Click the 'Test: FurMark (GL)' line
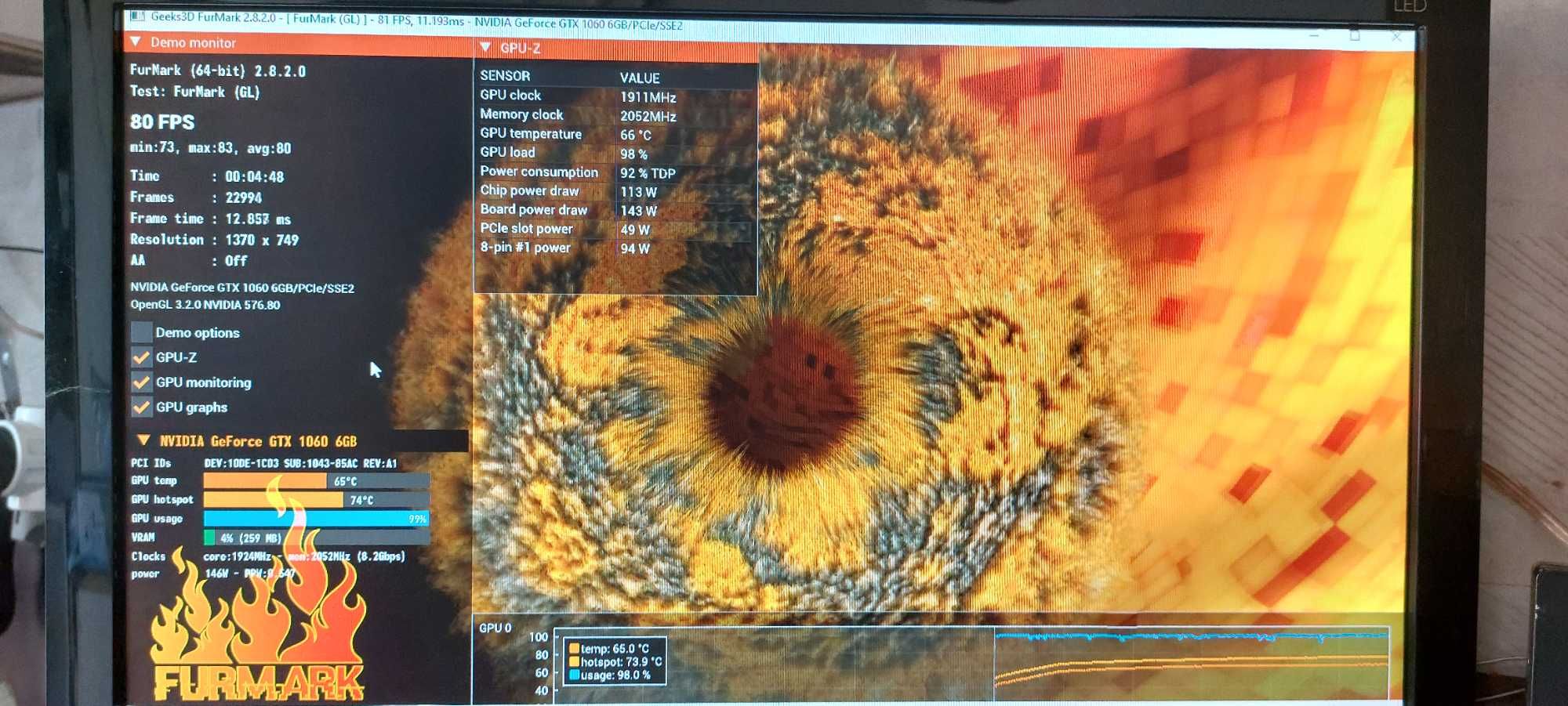This screenshot has height=706, width=1568. [194, 92]
